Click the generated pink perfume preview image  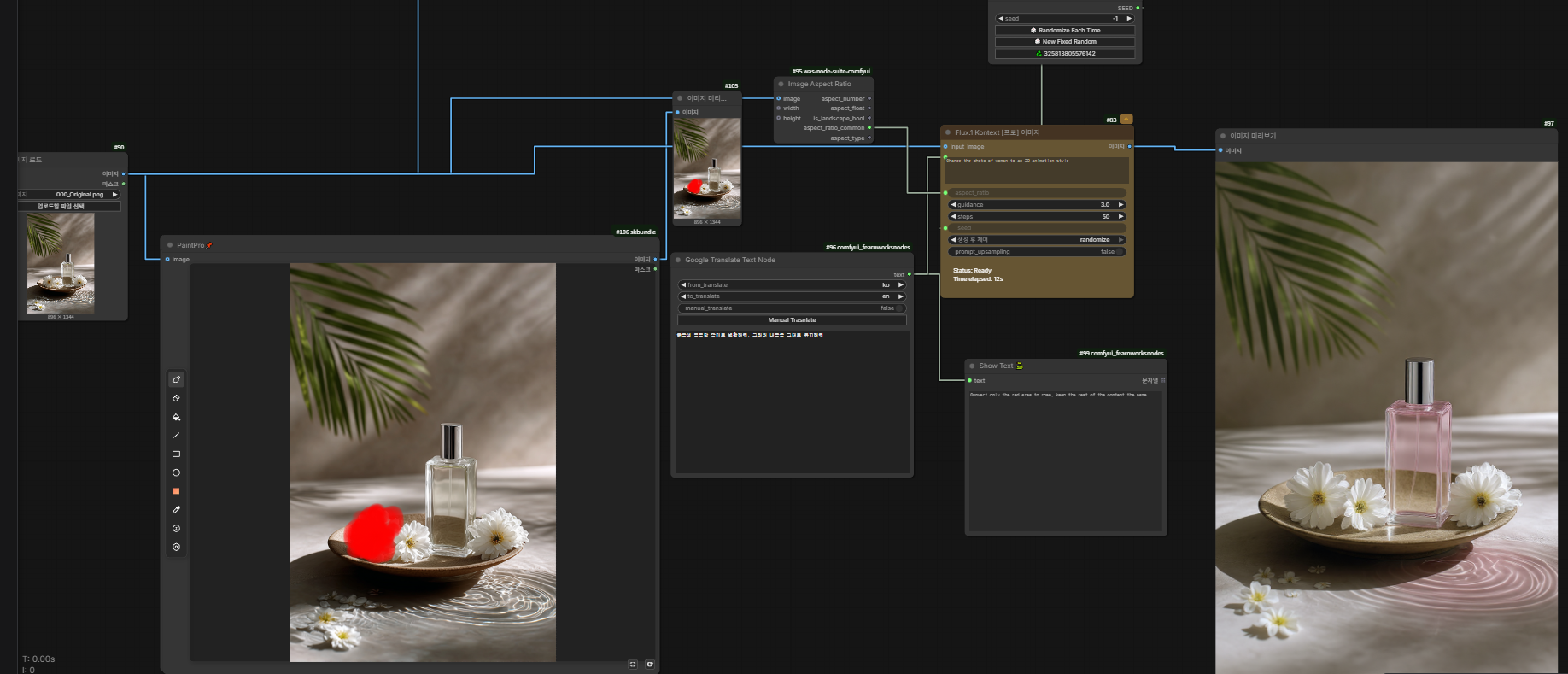pyautogui.click(x=1386, y=418)
